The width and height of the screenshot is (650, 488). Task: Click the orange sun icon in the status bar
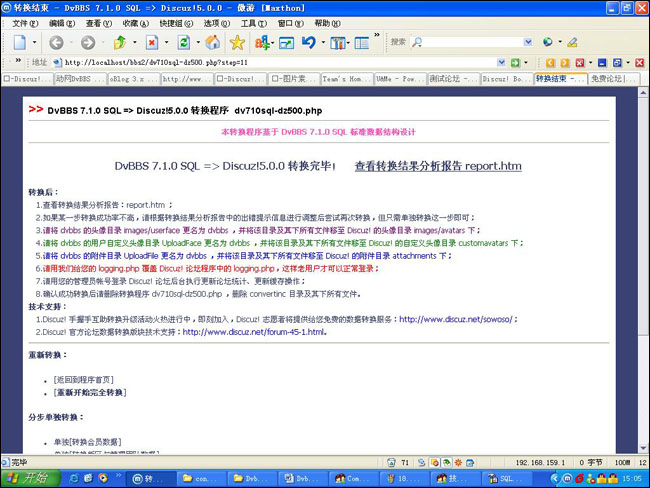pyautogui.click(x=458, y=462)
